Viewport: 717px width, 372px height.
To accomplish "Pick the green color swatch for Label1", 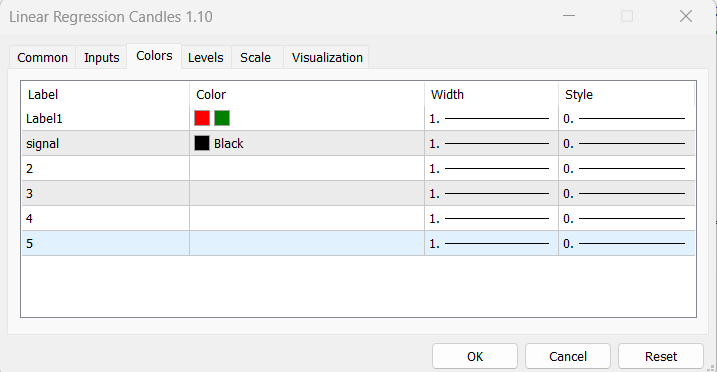I will coord(222,118).
